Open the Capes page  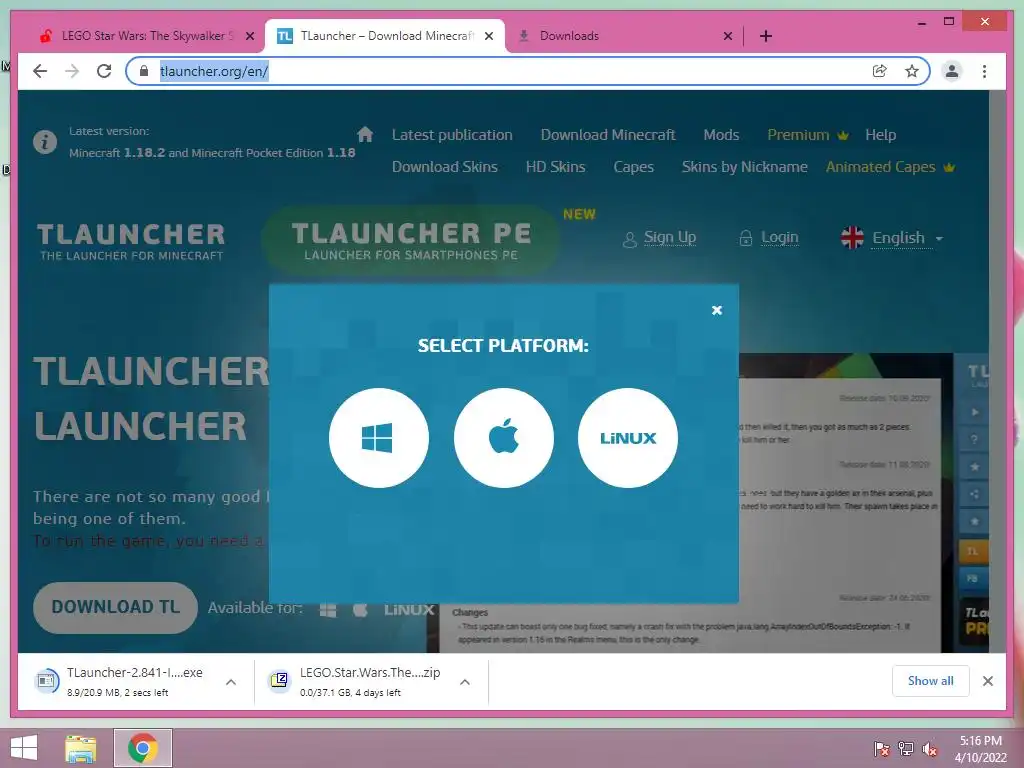[x=633, y=167]
